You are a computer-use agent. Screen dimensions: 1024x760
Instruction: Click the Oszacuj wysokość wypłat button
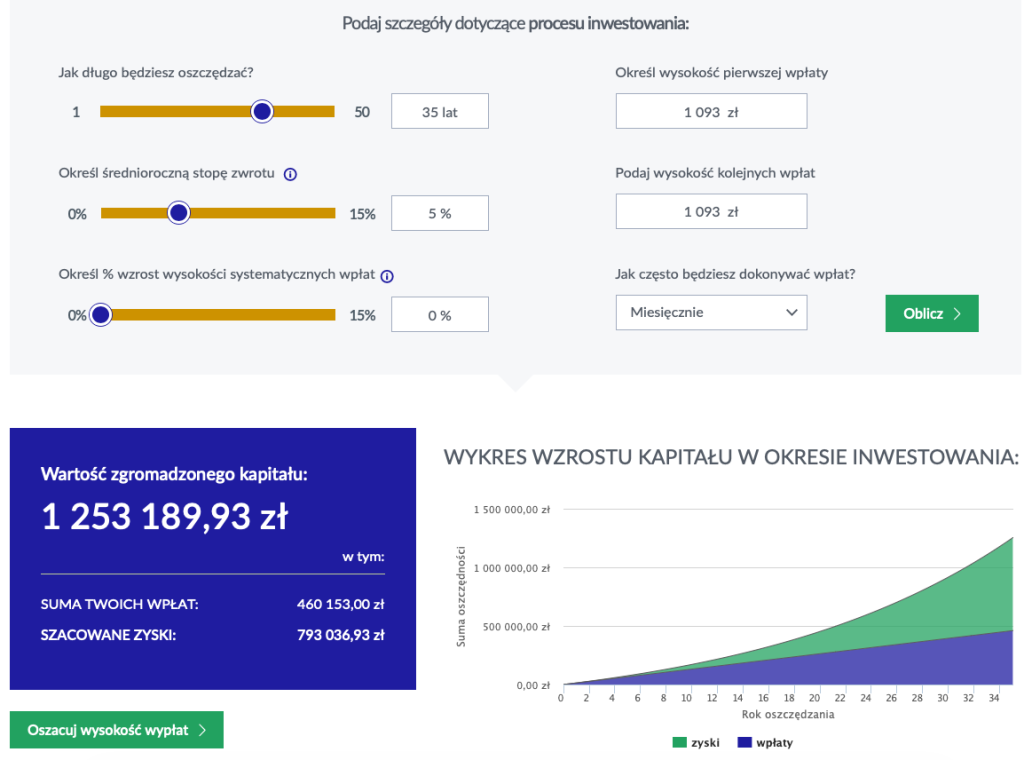coord(117,730)
